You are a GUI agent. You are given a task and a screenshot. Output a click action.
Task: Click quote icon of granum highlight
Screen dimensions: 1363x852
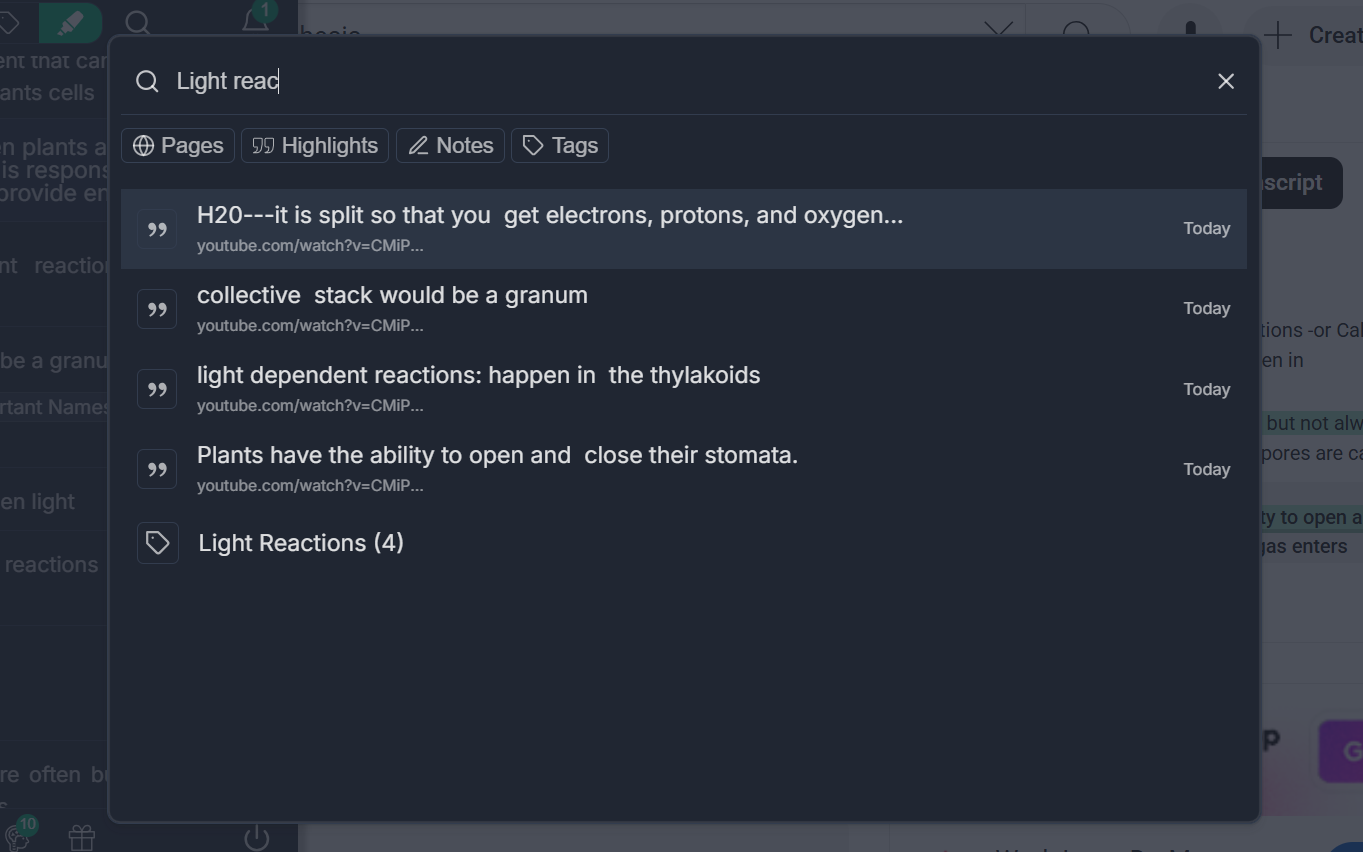157,309
